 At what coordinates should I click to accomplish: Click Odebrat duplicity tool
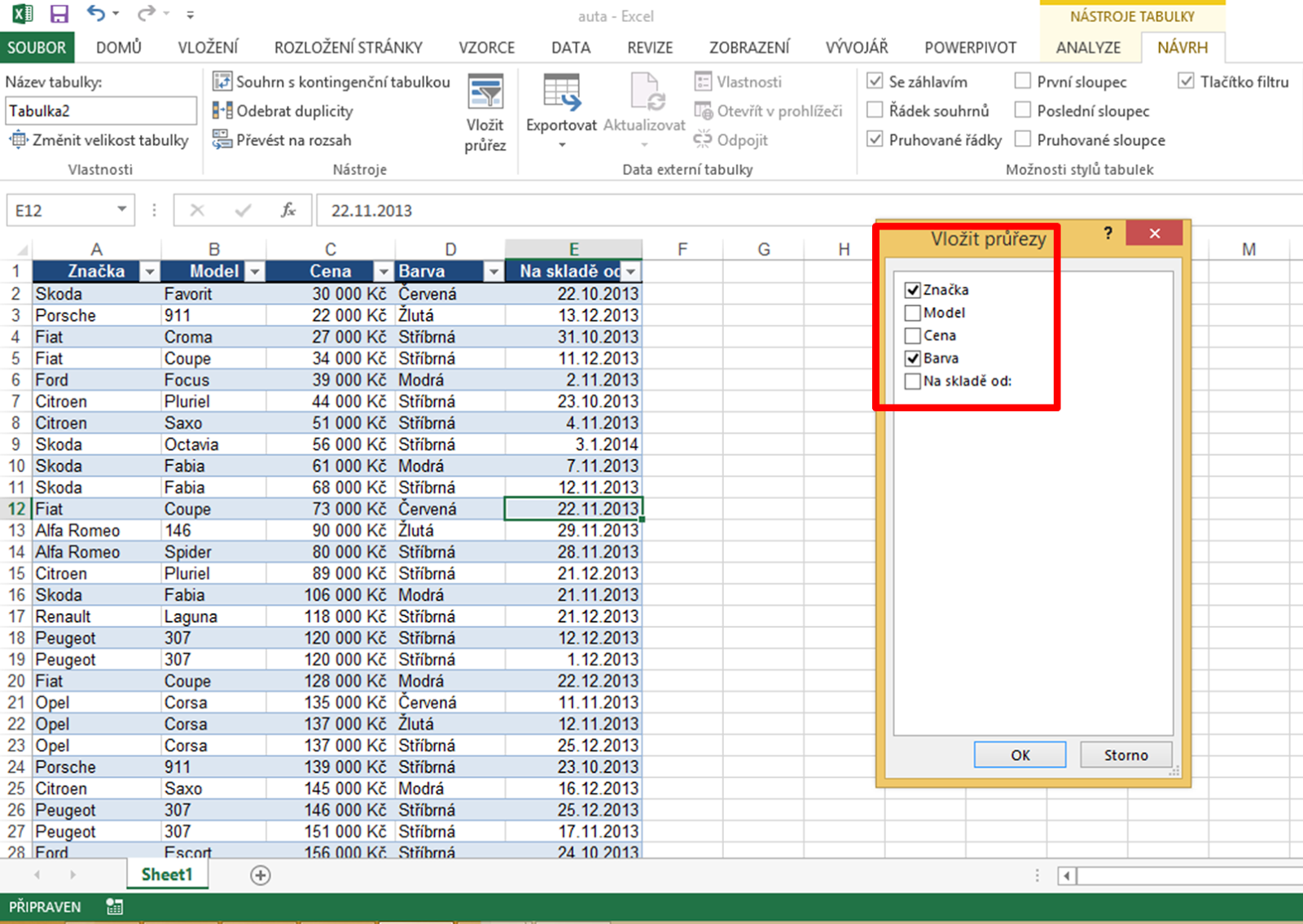pyautogui.click(x=283, y=111)
